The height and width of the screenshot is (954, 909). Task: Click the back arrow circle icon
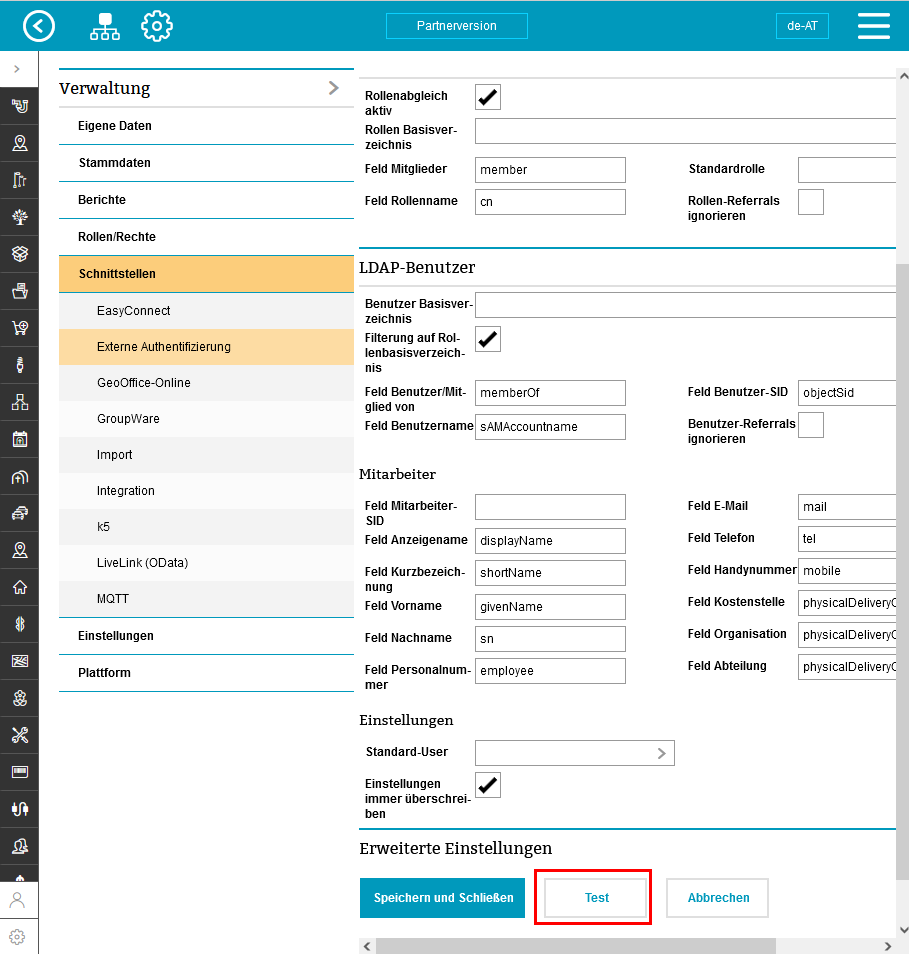point(39,26)
